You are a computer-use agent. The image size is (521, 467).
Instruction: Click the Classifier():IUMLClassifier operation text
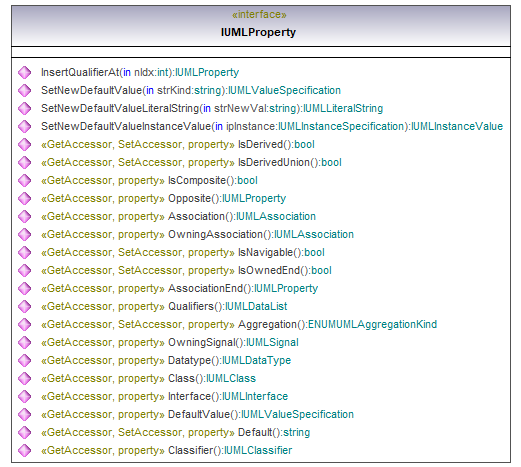pyautogui.click(x=230, y=450)
